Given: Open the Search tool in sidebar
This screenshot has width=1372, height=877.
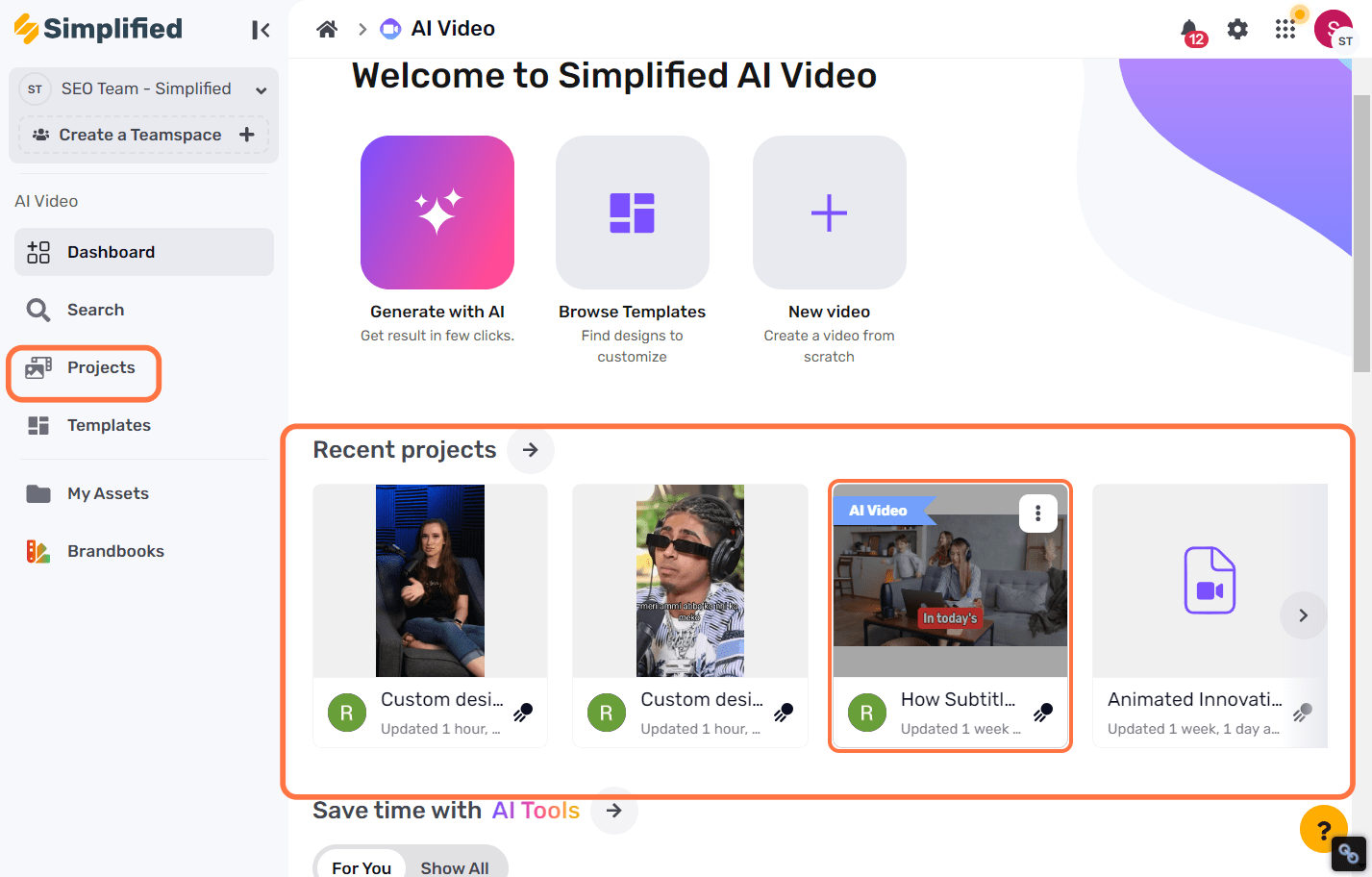Looking at the screenshot, I should 96,309.
